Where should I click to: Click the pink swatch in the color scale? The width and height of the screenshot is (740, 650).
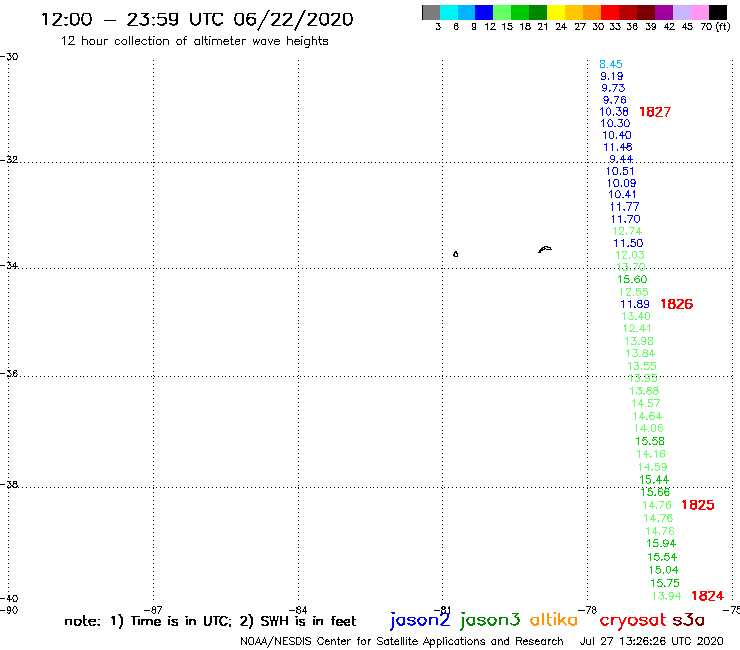[700, 12]
